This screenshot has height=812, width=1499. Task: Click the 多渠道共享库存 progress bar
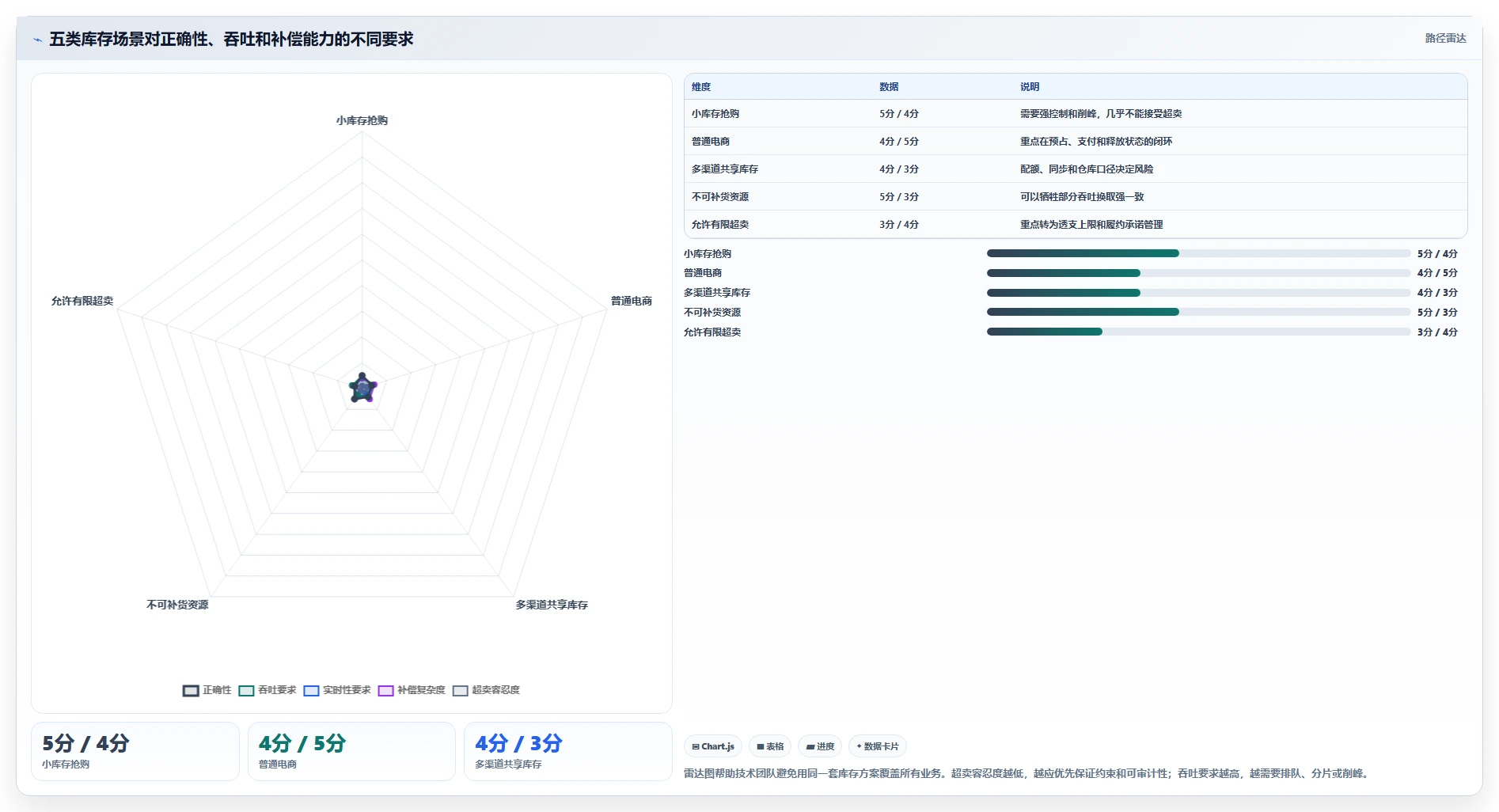pos(1198,293)
